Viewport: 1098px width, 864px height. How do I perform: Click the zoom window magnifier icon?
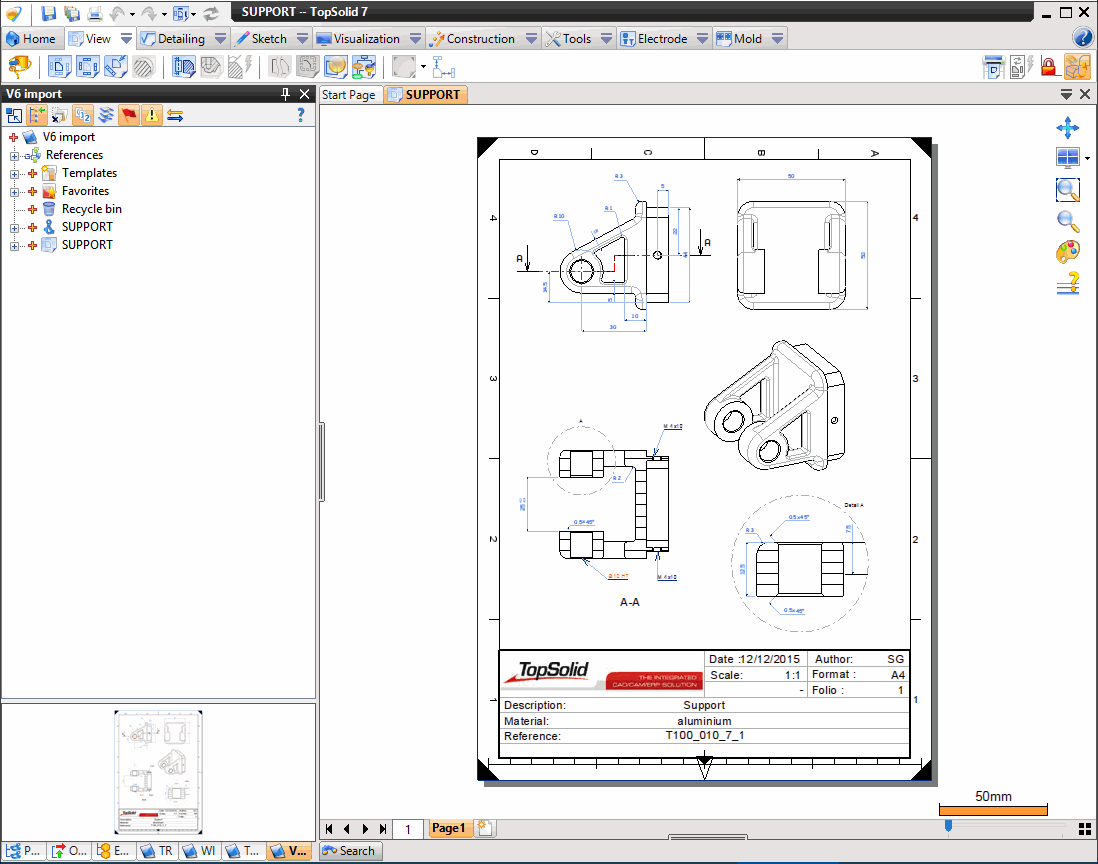[x=1067, y=189]
